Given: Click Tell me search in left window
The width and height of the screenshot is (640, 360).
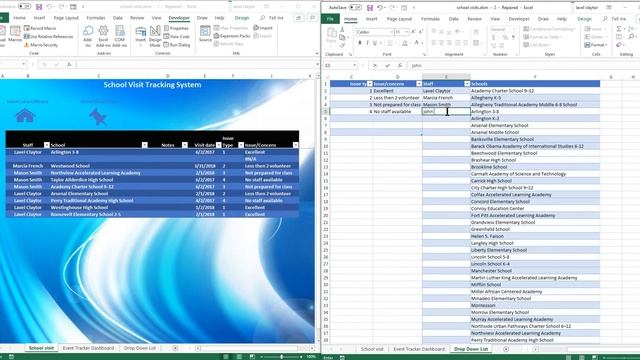Looking at the screenshot, I should coord(272,18).
